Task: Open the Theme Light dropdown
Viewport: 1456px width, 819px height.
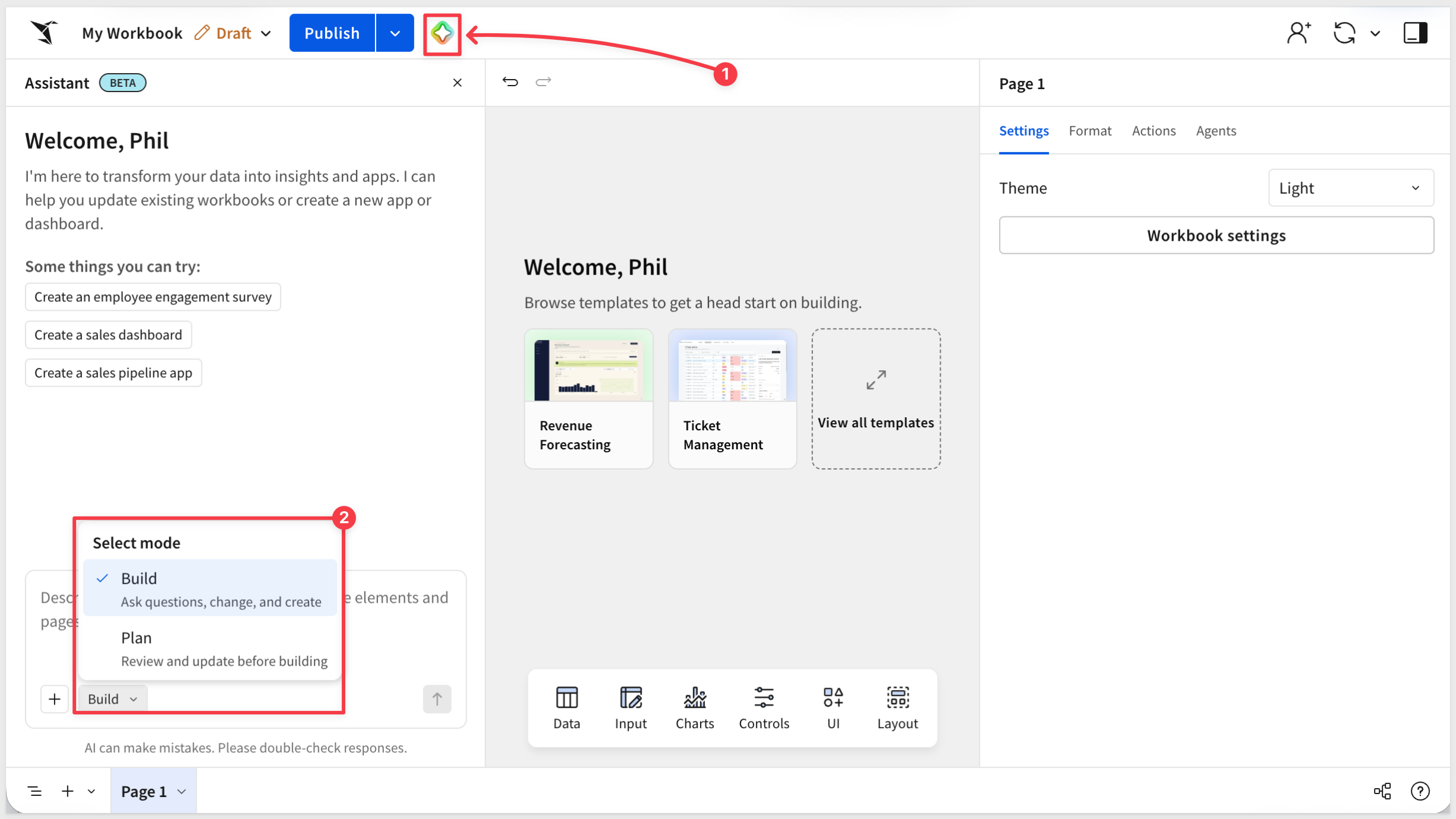Action: point(1351,188)
